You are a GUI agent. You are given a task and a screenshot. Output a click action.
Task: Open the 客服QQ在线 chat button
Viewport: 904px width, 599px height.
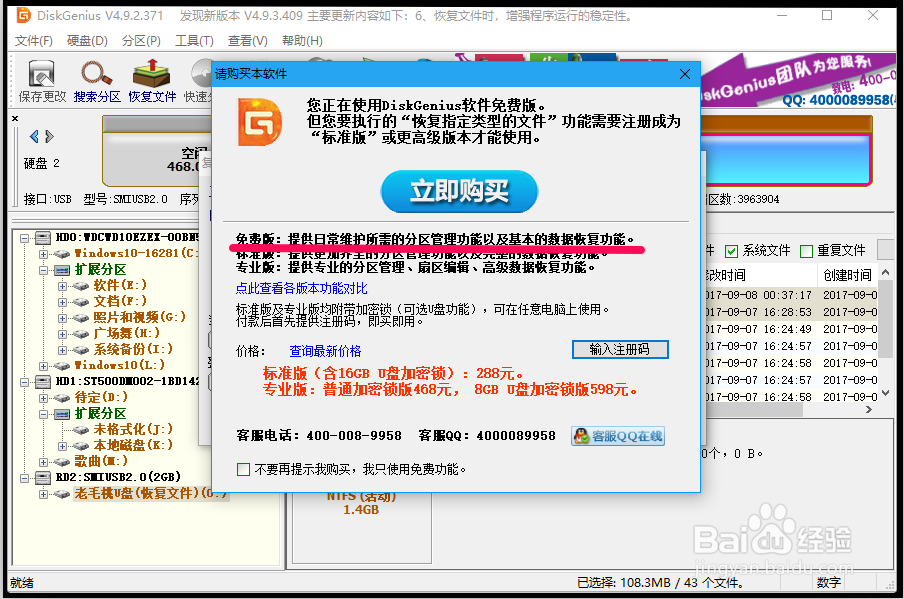(618, 436)
